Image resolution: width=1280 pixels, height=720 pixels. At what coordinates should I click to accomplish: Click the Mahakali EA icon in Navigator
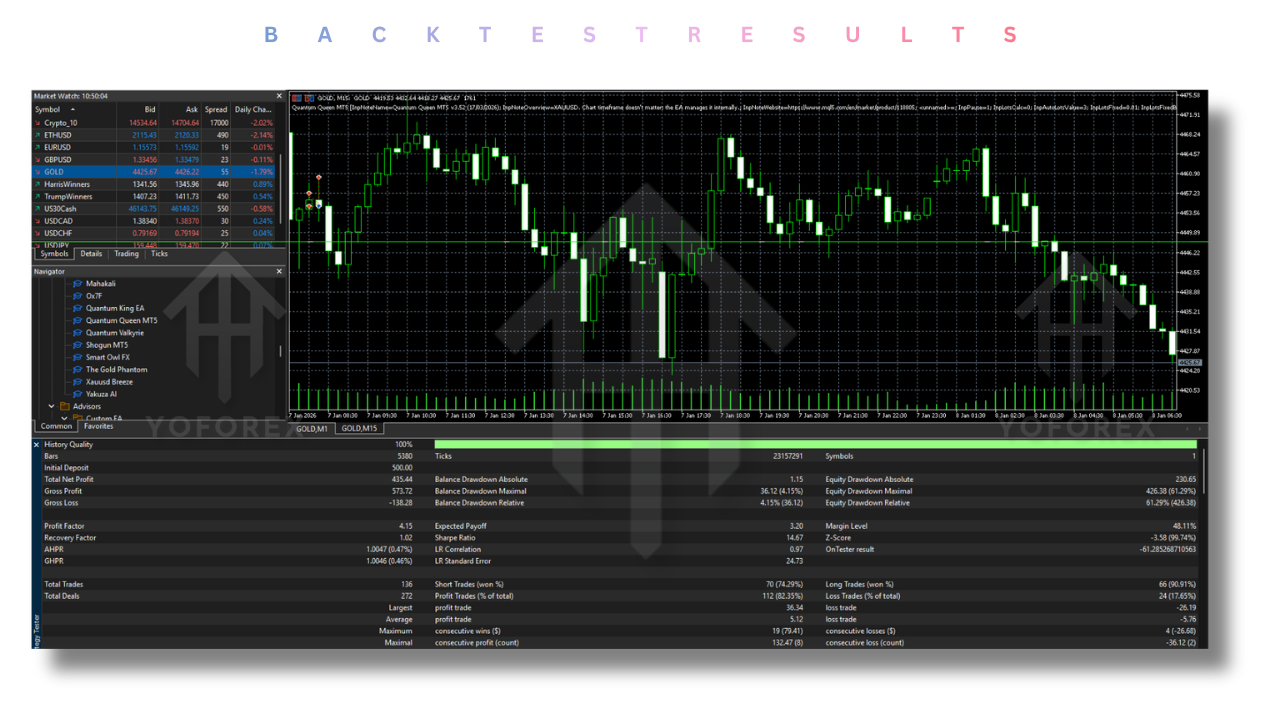coord(78,284)
